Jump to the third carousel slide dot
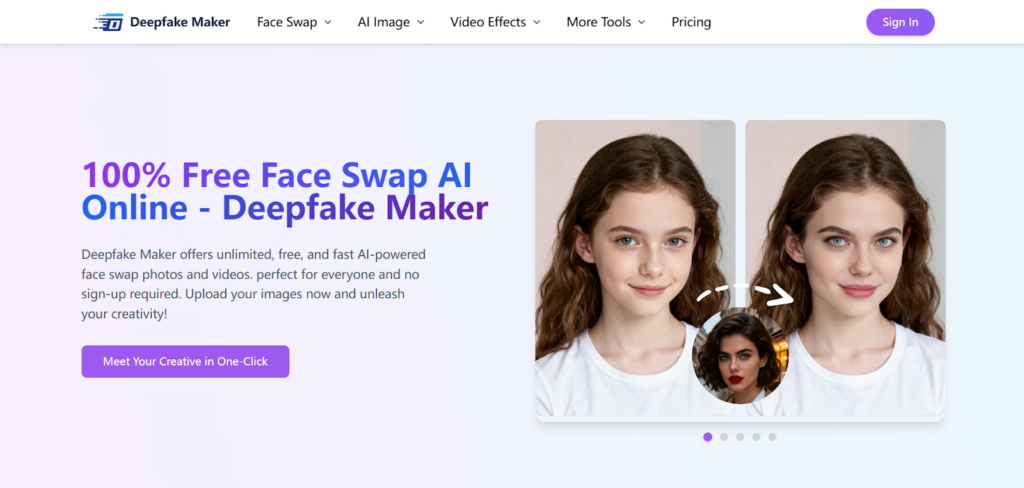 (740, 437)
